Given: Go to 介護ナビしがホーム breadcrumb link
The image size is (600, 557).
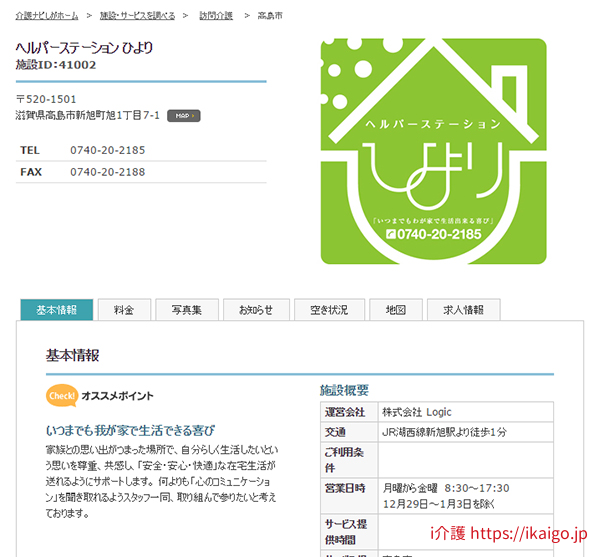Looking at the screenshot, I should (46, 16).
